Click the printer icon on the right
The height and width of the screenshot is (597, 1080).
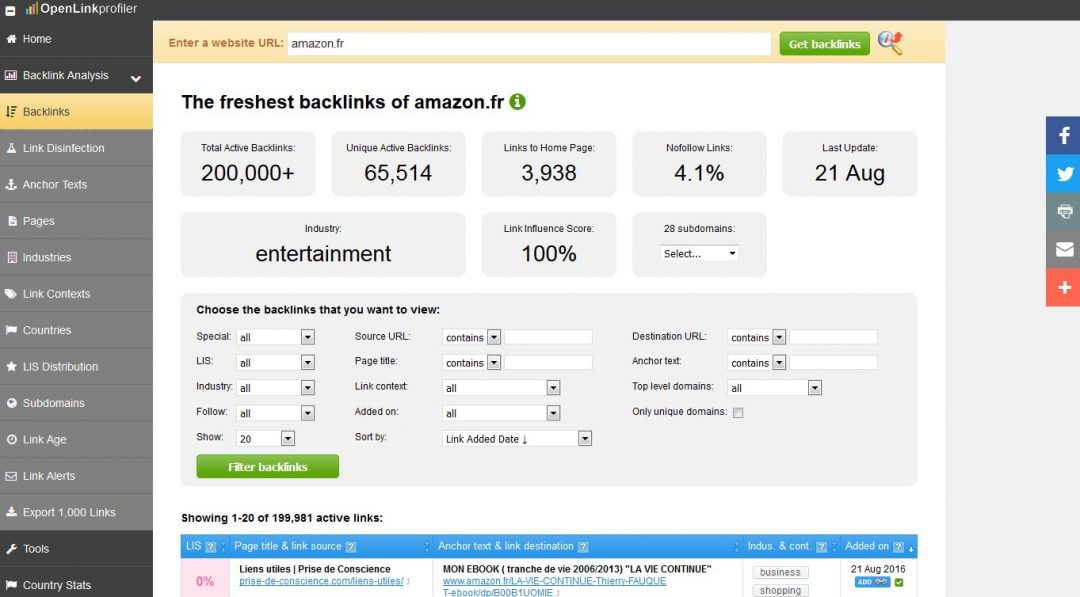click(1063, 211)
